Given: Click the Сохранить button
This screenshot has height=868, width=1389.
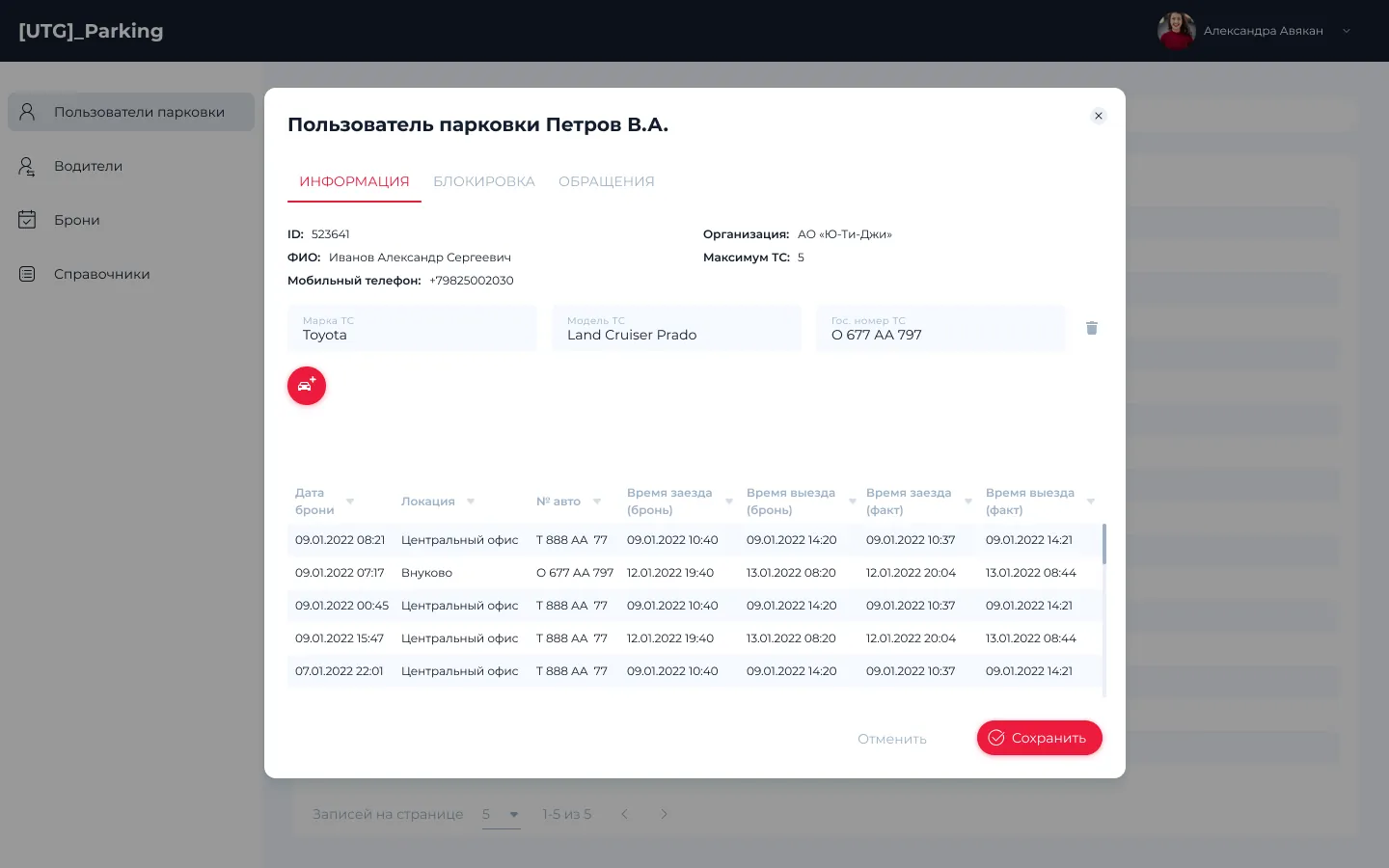Looking at the screenshot, I should click(1039, 738).
